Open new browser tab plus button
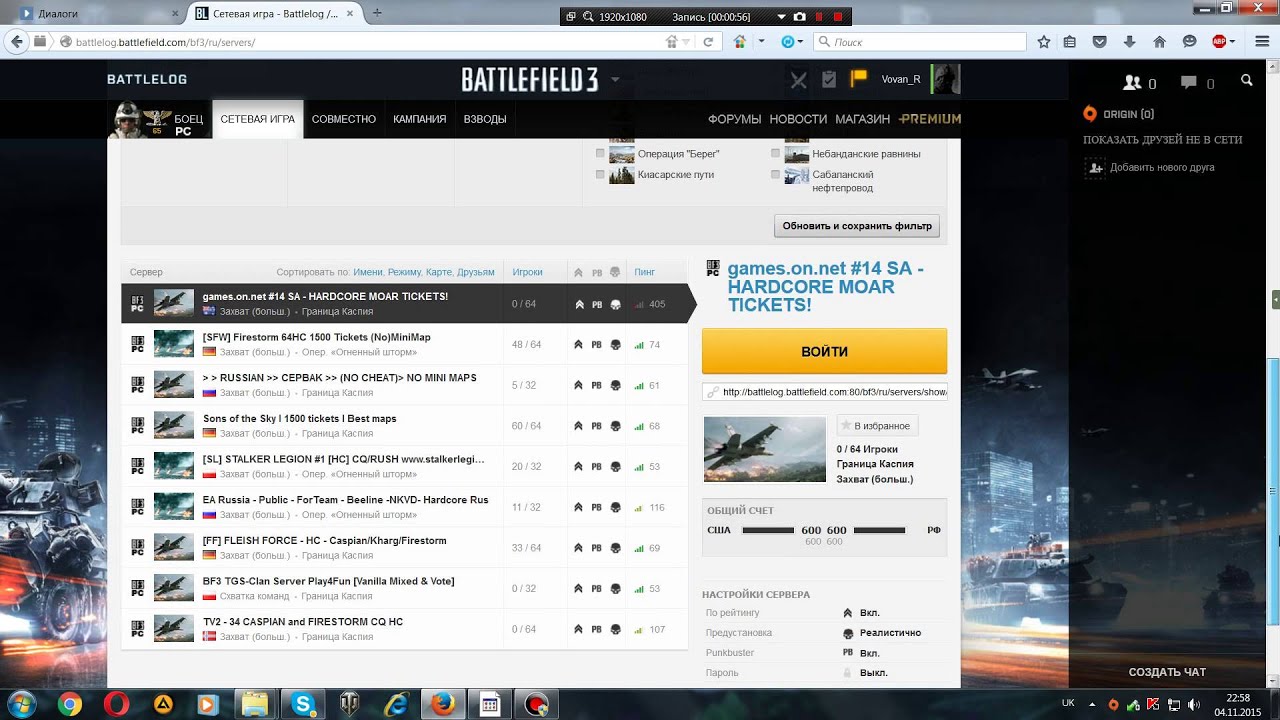 (377, 13)
